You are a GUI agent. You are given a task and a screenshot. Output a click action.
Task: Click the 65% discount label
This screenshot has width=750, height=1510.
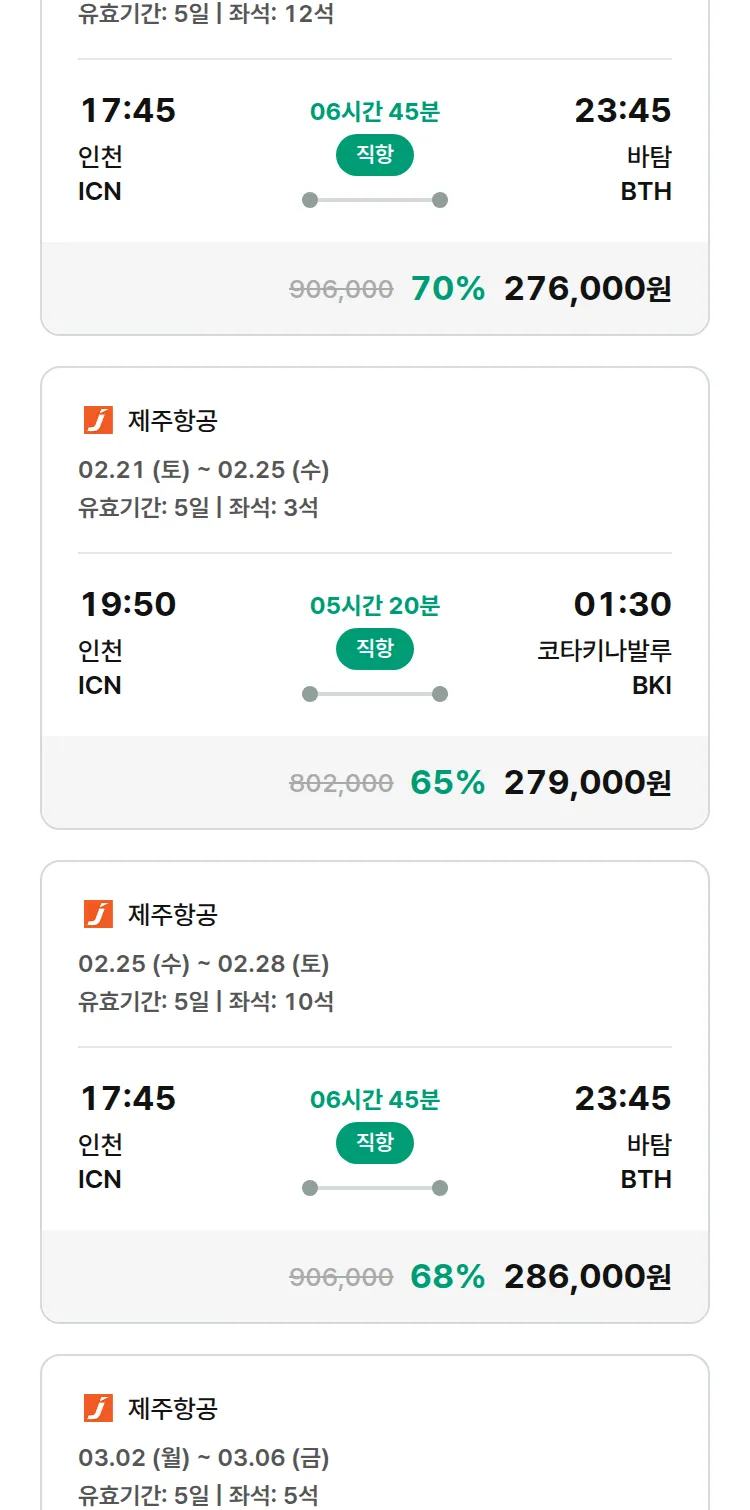(x=447, y=783)
